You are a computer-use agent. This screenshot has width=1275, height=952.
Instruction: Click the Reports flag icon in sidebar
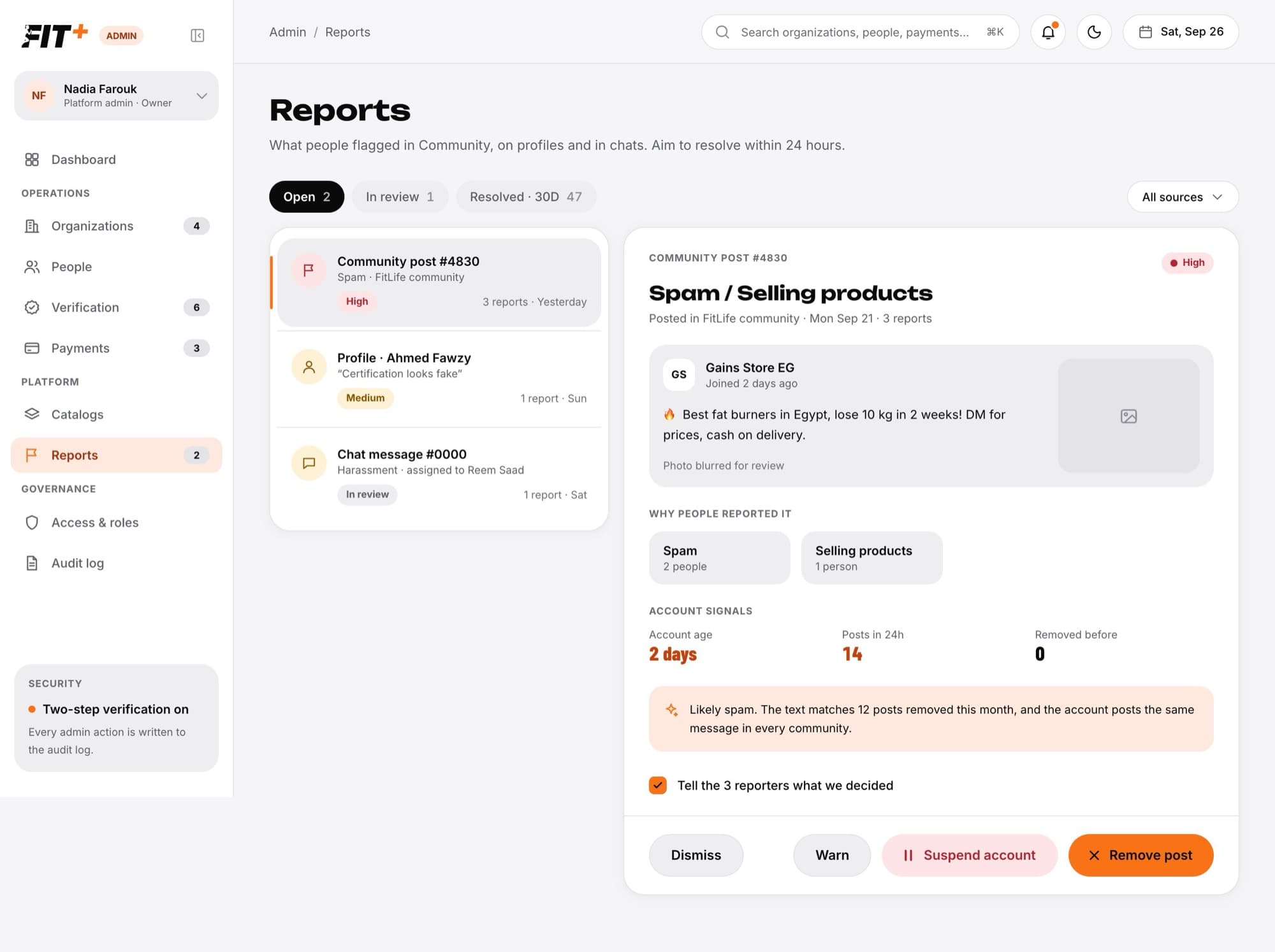point(31,455)
